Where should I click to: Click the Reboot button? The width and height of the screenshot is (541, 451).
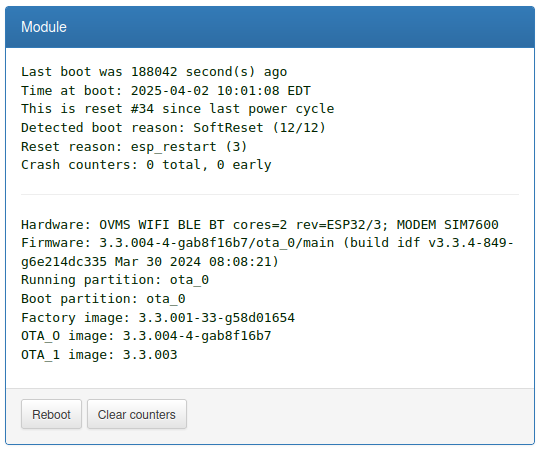(51, 414)
